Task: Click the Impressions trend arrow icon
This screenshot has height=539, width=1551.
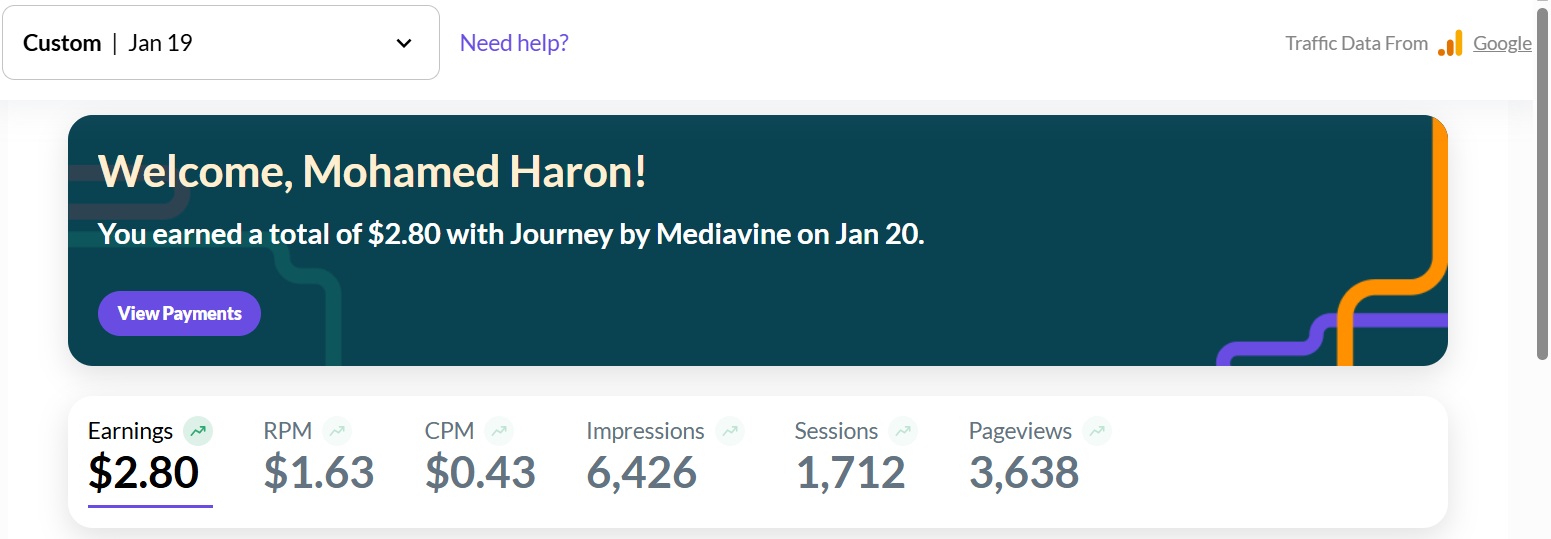Action: (x=730, y=432)
